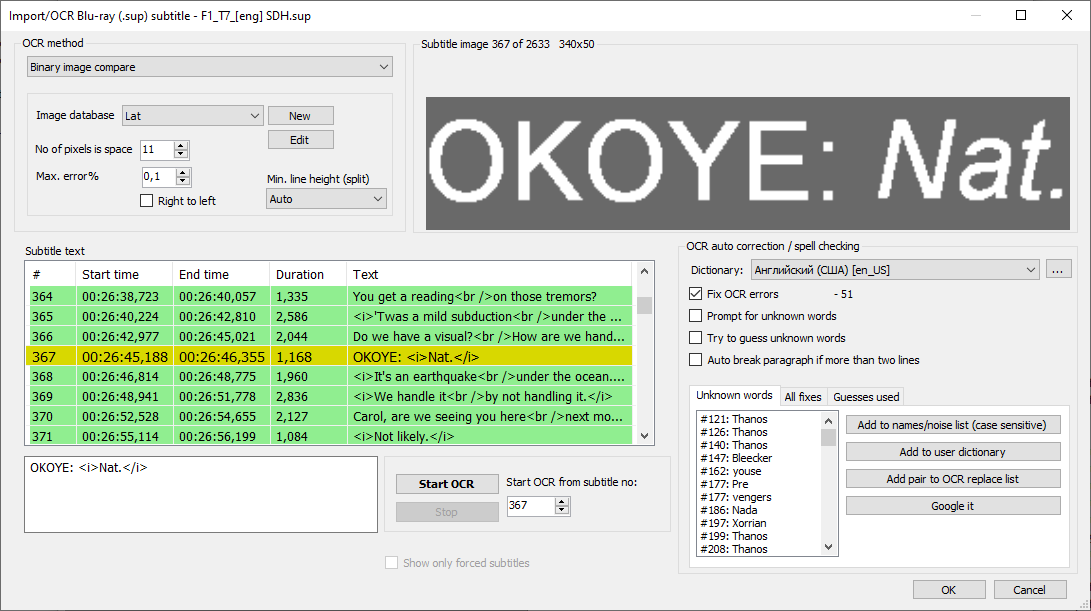Enable Prompt for unknown words
The width and height of the screenshot is (1091, 611).
pos(693,316)
